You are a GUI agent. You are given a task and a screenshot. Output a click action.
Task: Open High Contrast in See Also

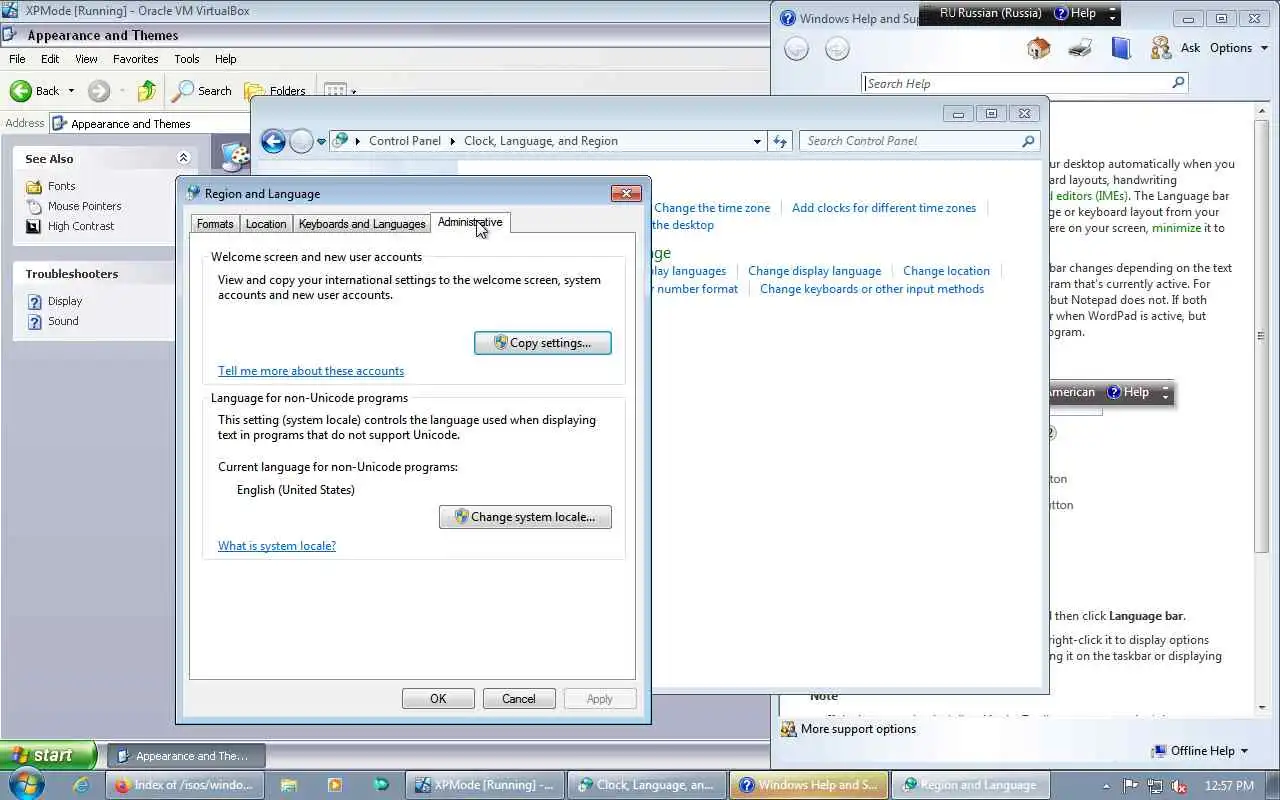(81, 226)
